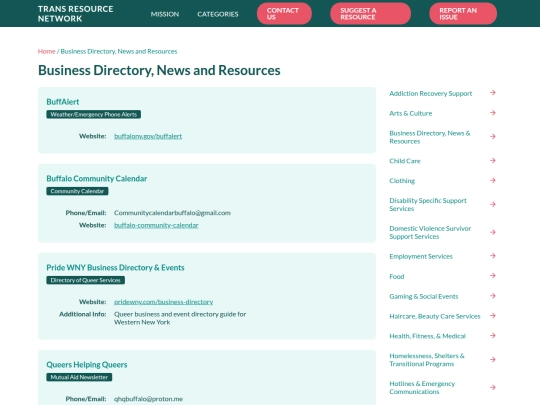Click arrow icon beside Domestic Violence Survivor Support
Screen dimensions: 540x405
pos(493,232)
